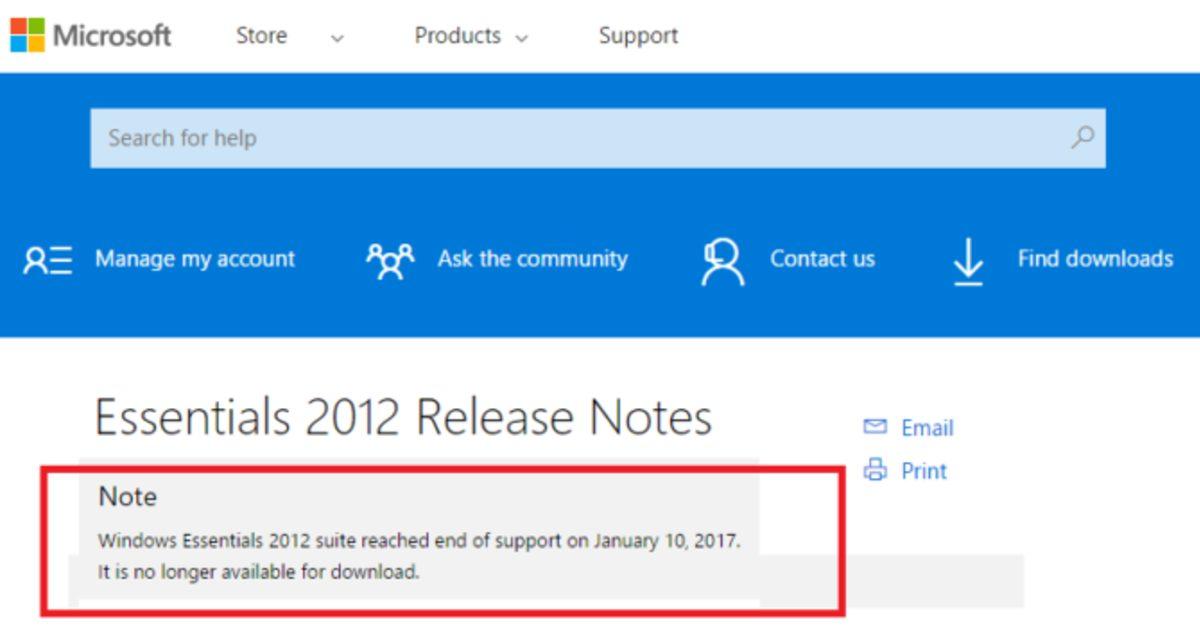The height and width of the screenshot is (638, 1200).
Task: Open the Manage my account text link
Action: pyautogui.click(x=195, y=259)
